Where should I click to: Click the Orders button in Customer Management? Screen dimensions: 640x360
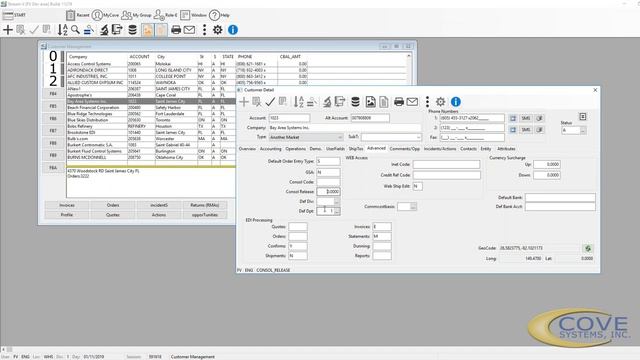(113, 205)
